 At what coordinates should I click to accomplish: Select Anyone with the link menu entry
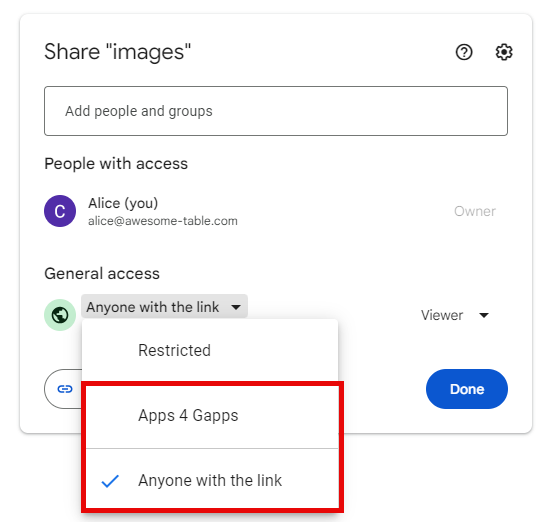click(x=212, y=480)
